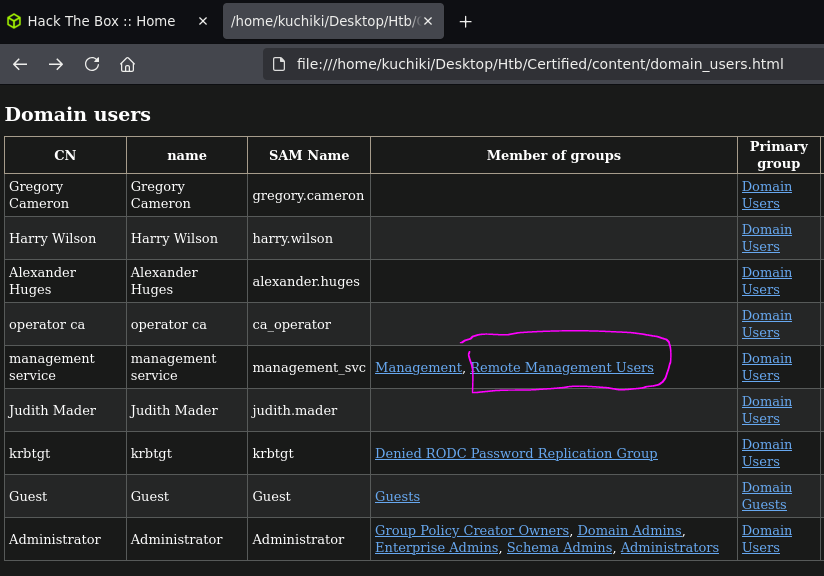The width and height of the screenshot is (824, 576).
Task: Click the Enterprise Admins link
Action: tap(437, 547)
